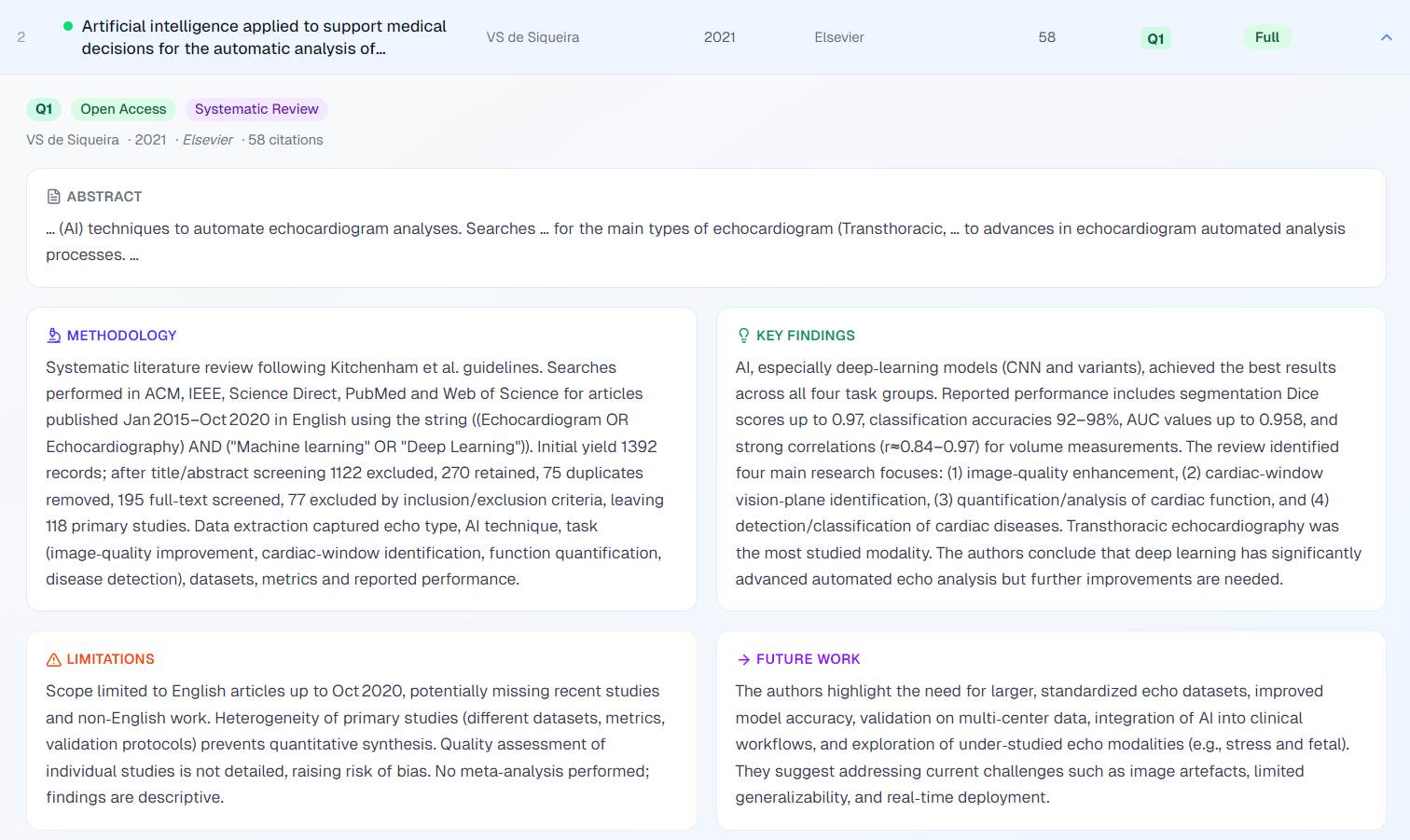Select the Methodology description paragraph
The height and width of the screenshot is (840, 1410).
(354, 473)
